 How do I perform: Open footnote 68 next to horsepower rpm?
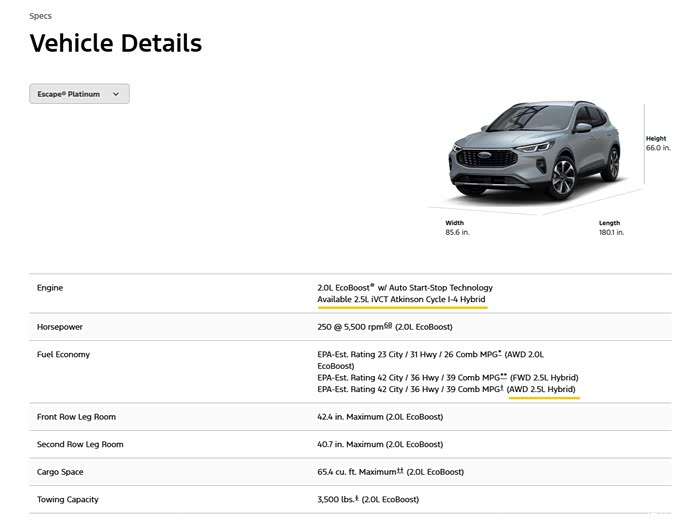[388, 325]
